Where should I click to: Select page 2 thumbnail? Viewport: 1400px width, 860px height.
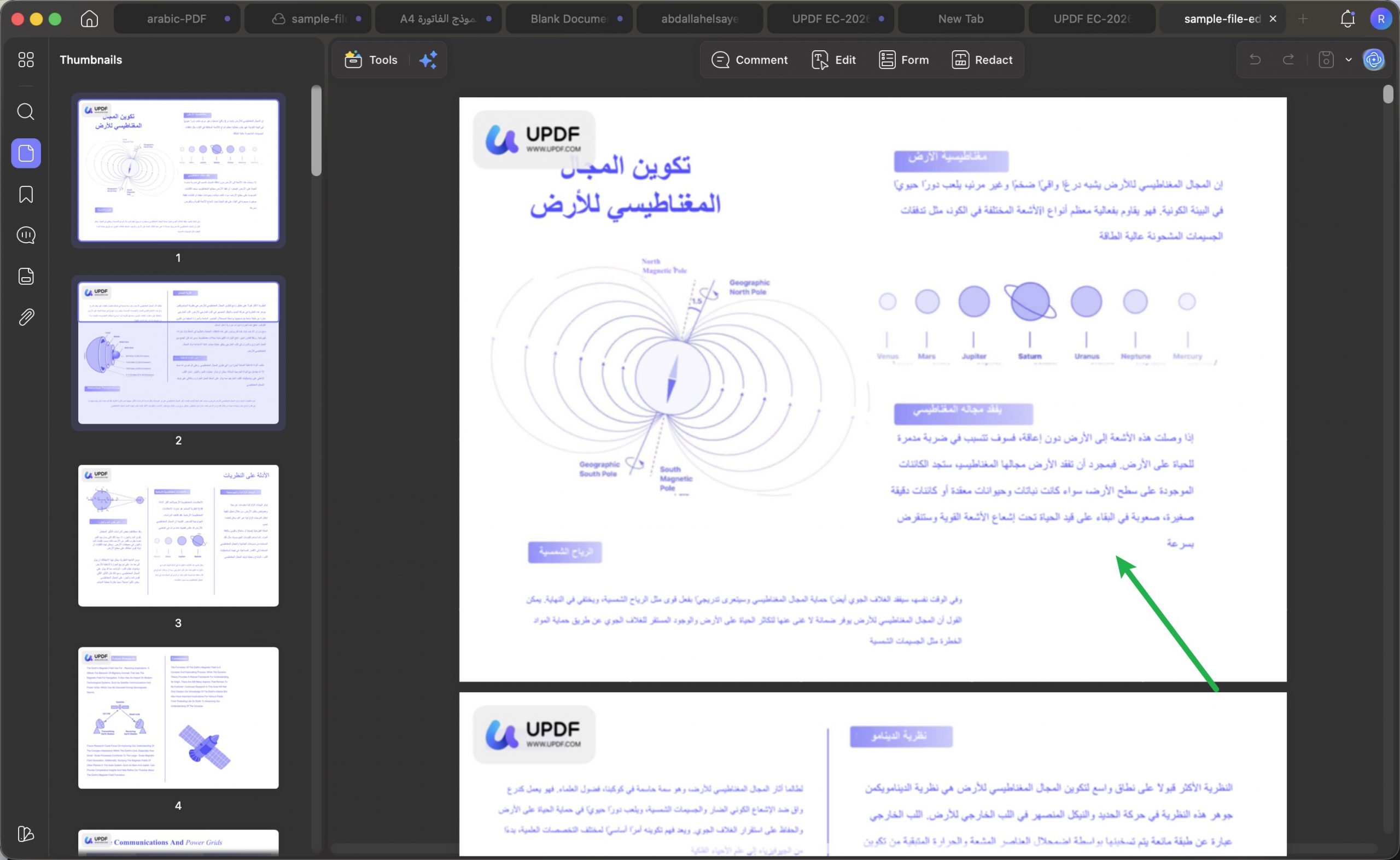click(x=178, y=353)
